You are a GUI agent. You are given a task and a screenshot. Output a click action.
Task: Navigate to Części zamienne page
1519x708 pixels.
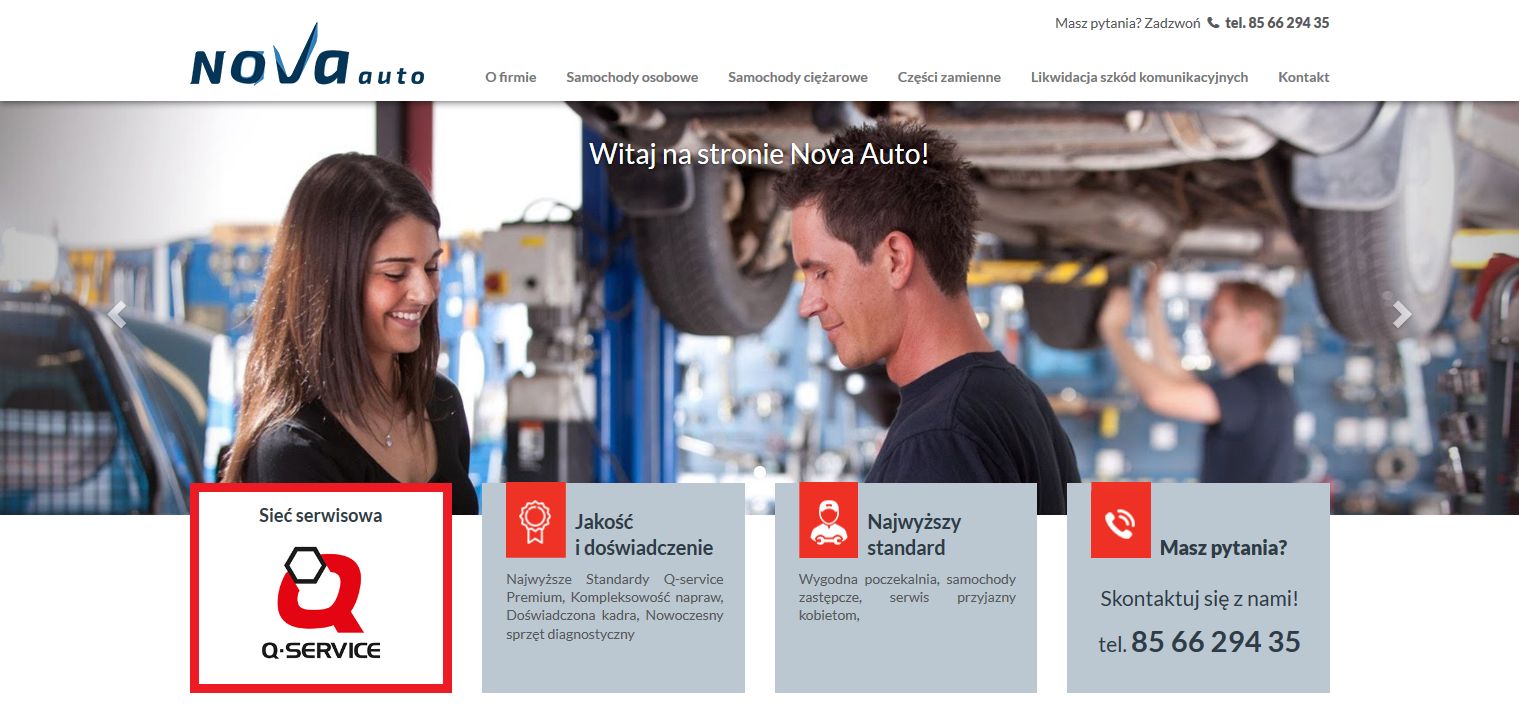click(x=948, y=77)
